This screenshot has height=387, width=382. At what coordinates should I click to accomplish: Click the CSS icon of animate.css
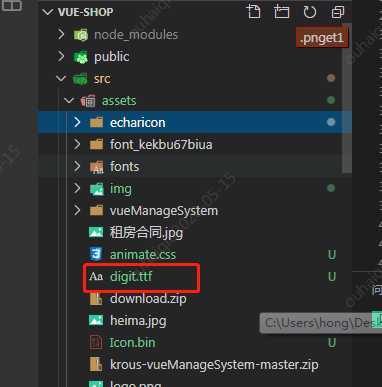[x=96, y=254]
